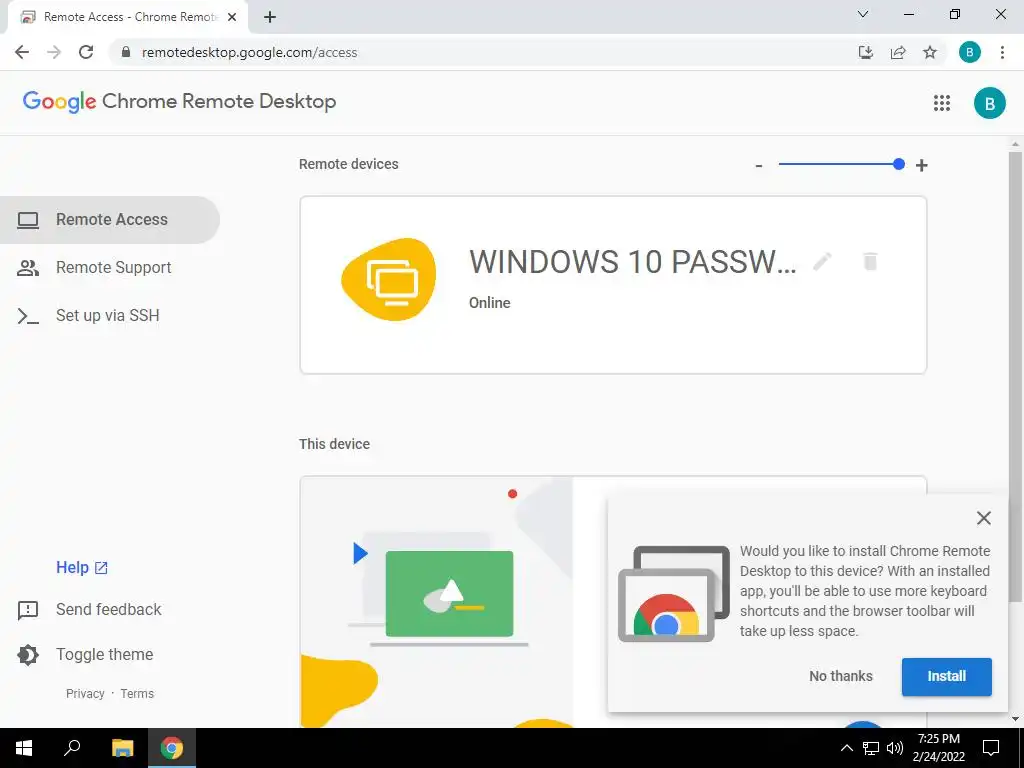Open the Chrome three-dot menu
Viewport: 1024px width, 768px height.
(x=1002, y=52)
